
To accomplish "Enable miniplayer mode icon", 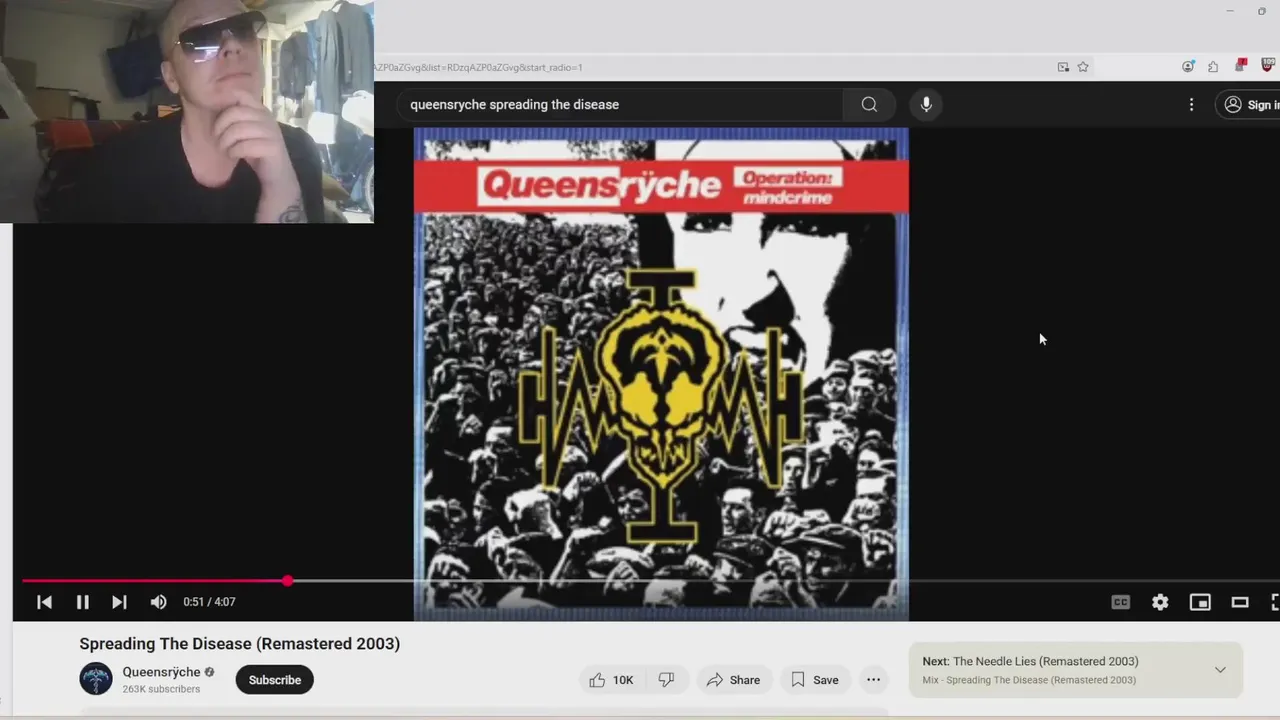I will (x=1200, y=602).
